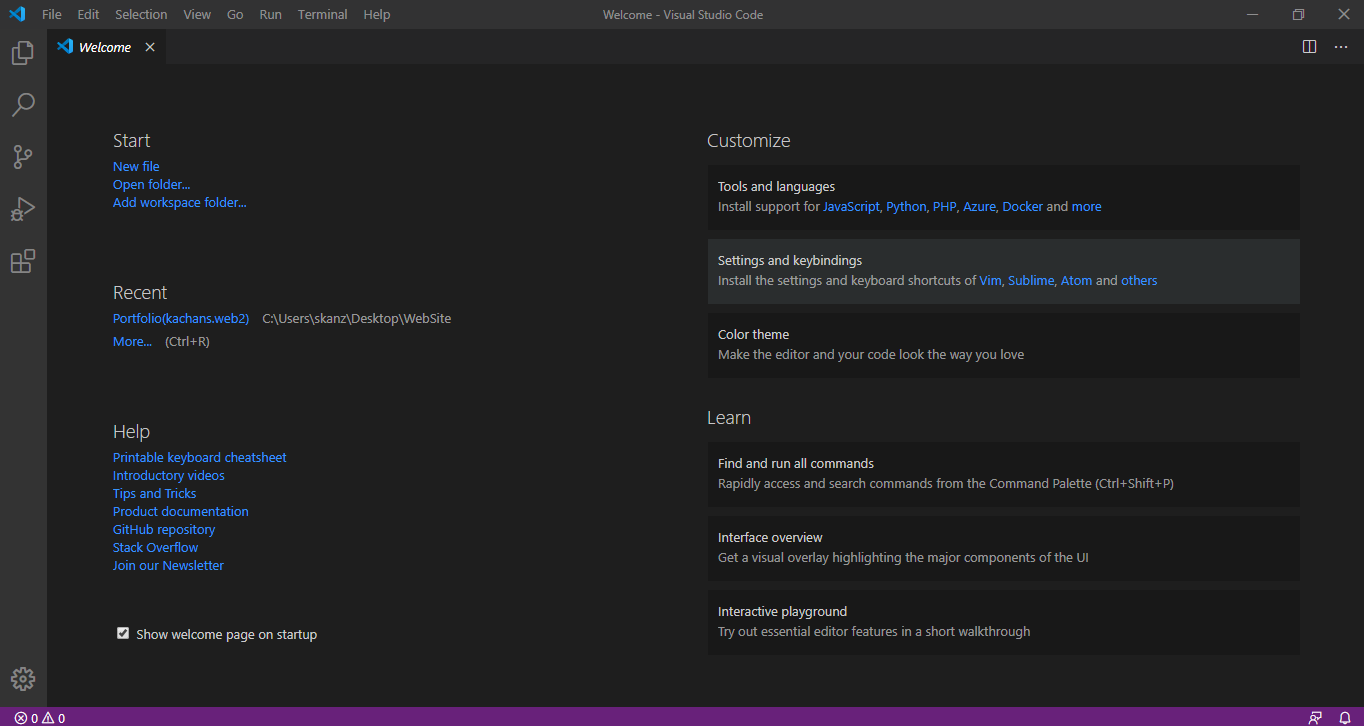Click Join our Newsletter link
Viewport: 1364px width, 726px height.
[168, 565]
